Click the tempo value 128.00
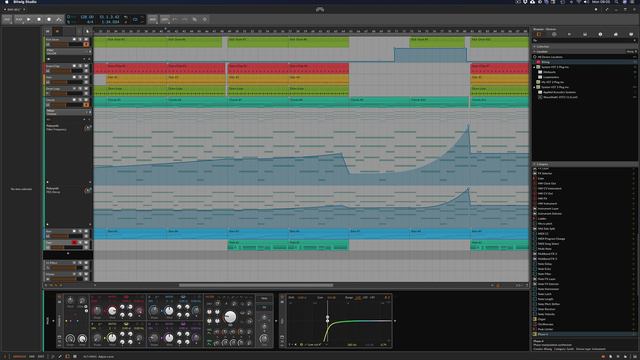This screenshot has width=640, height=360. coord(87,17)
